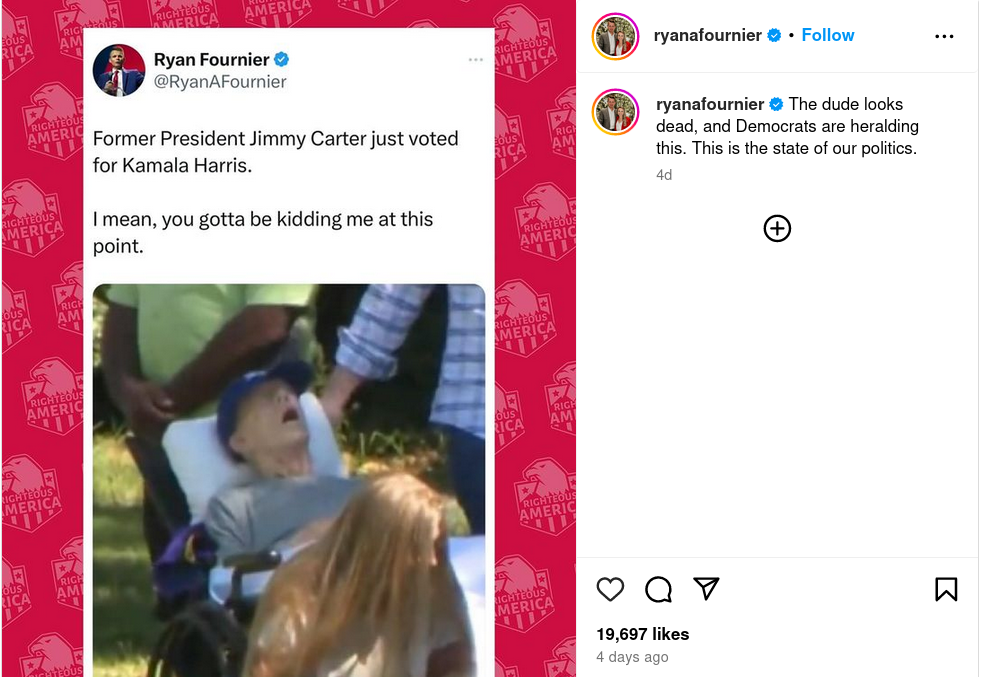The width and height of the screenshot is (1005, 677).
Task: Open ryanafournier username in the caption
Action: [710, 104]
